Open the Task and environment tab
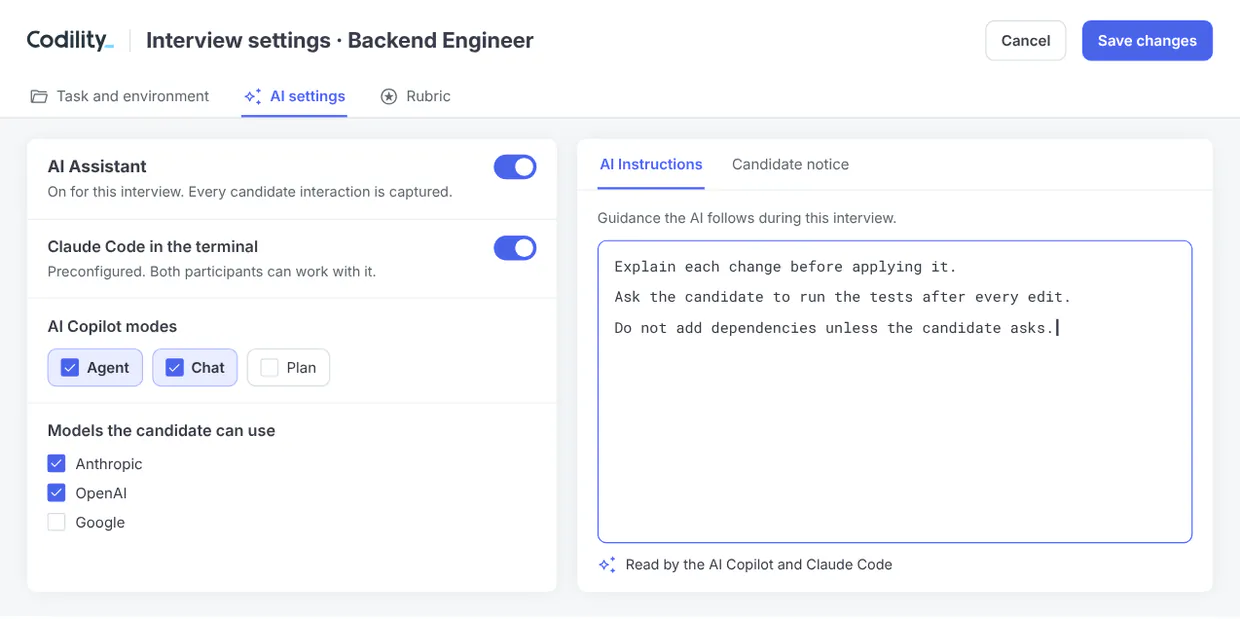 point(120,96)
